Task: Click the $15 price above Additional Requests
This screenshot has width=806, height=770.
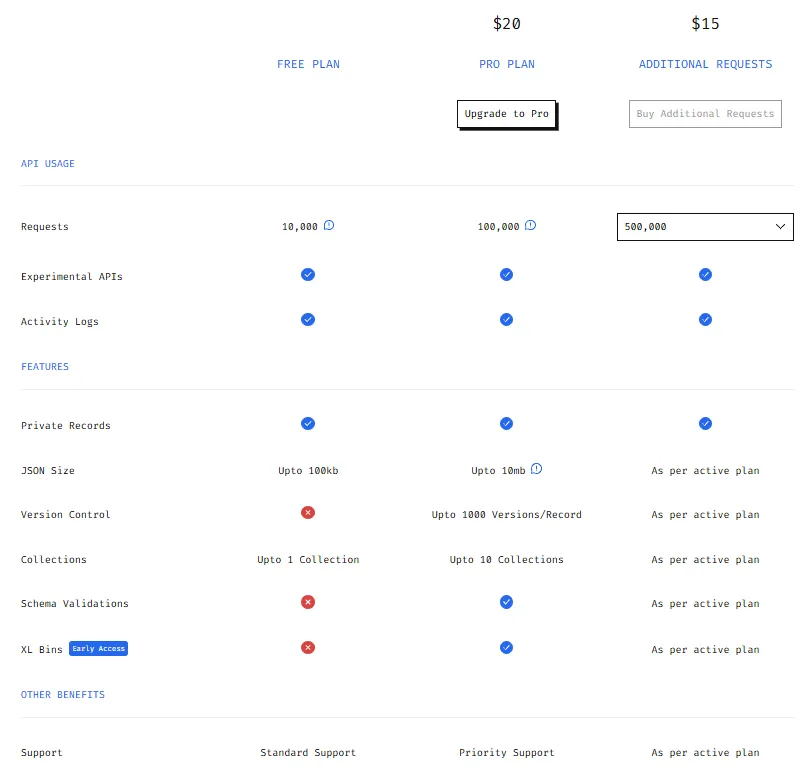Action: click(705, 23)
